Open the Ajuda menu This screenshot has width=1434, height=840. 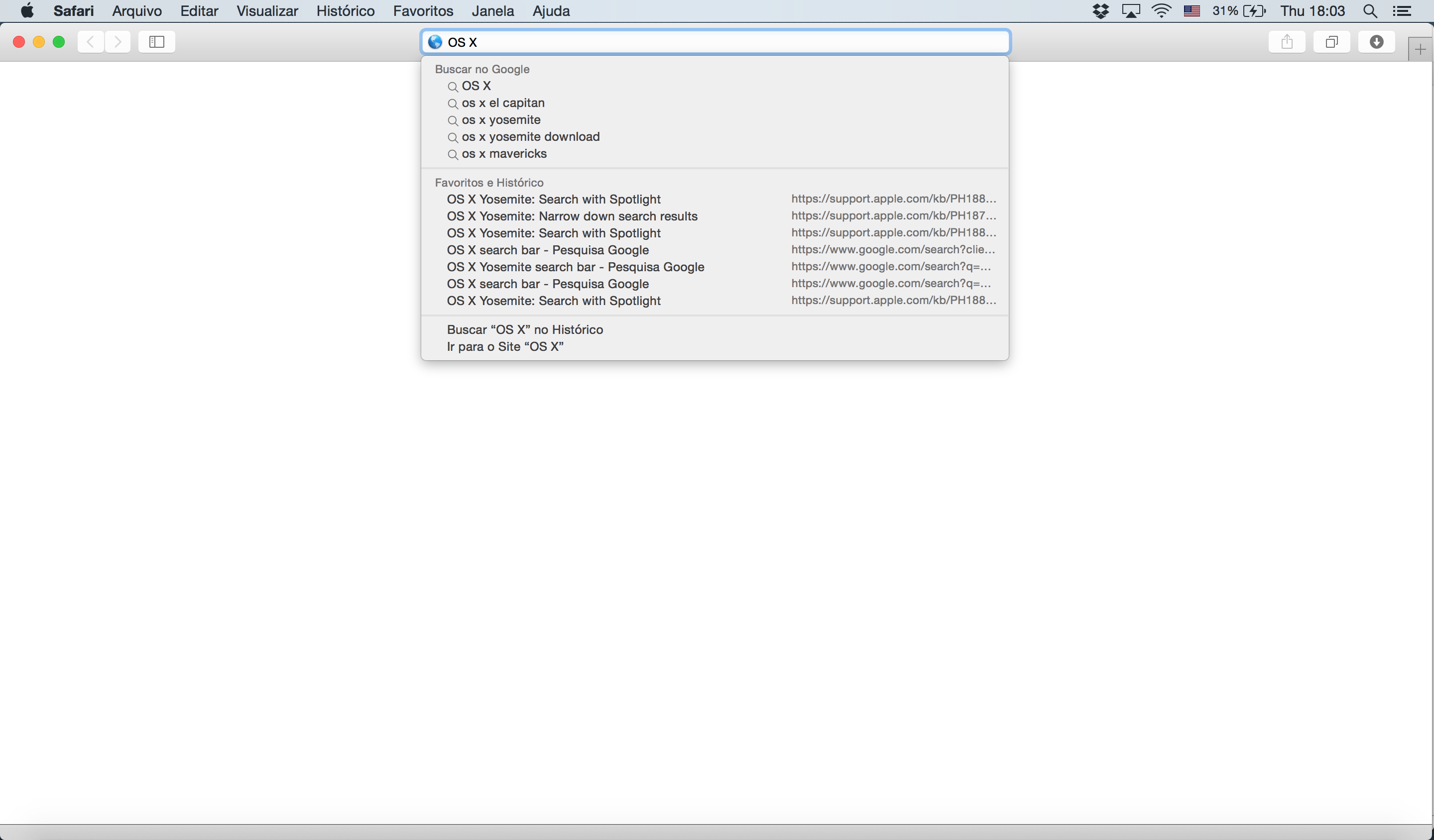pyautogui.click(x=551, y=11)
